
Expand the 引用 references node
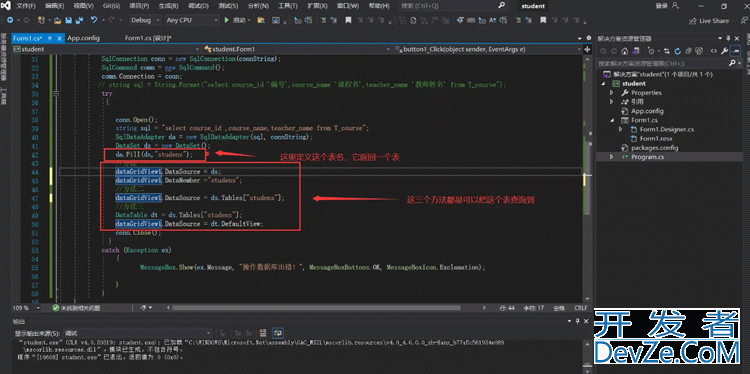point(611,102)
